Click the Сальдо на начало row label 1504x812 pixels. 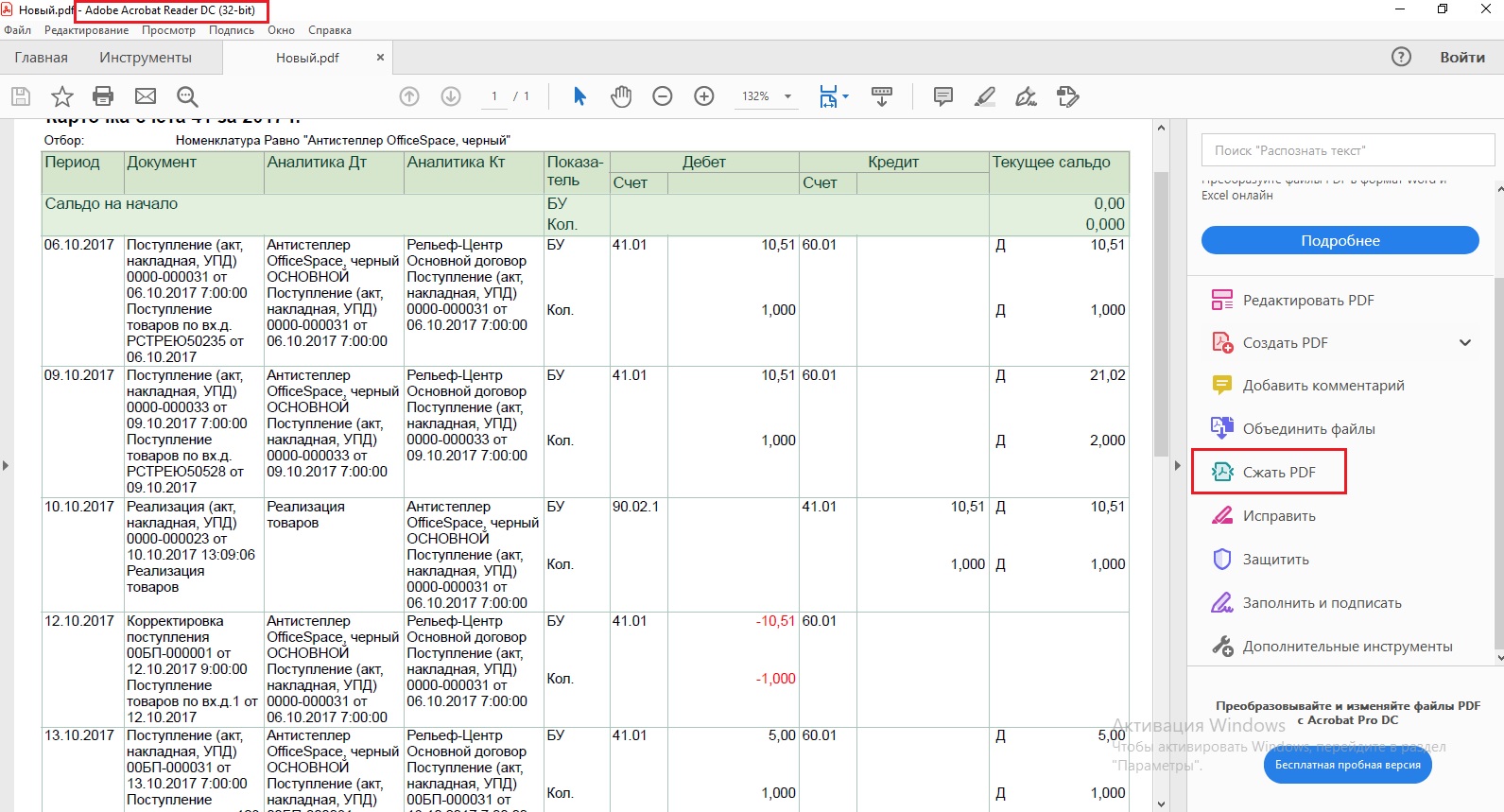(x=112, y=204)
